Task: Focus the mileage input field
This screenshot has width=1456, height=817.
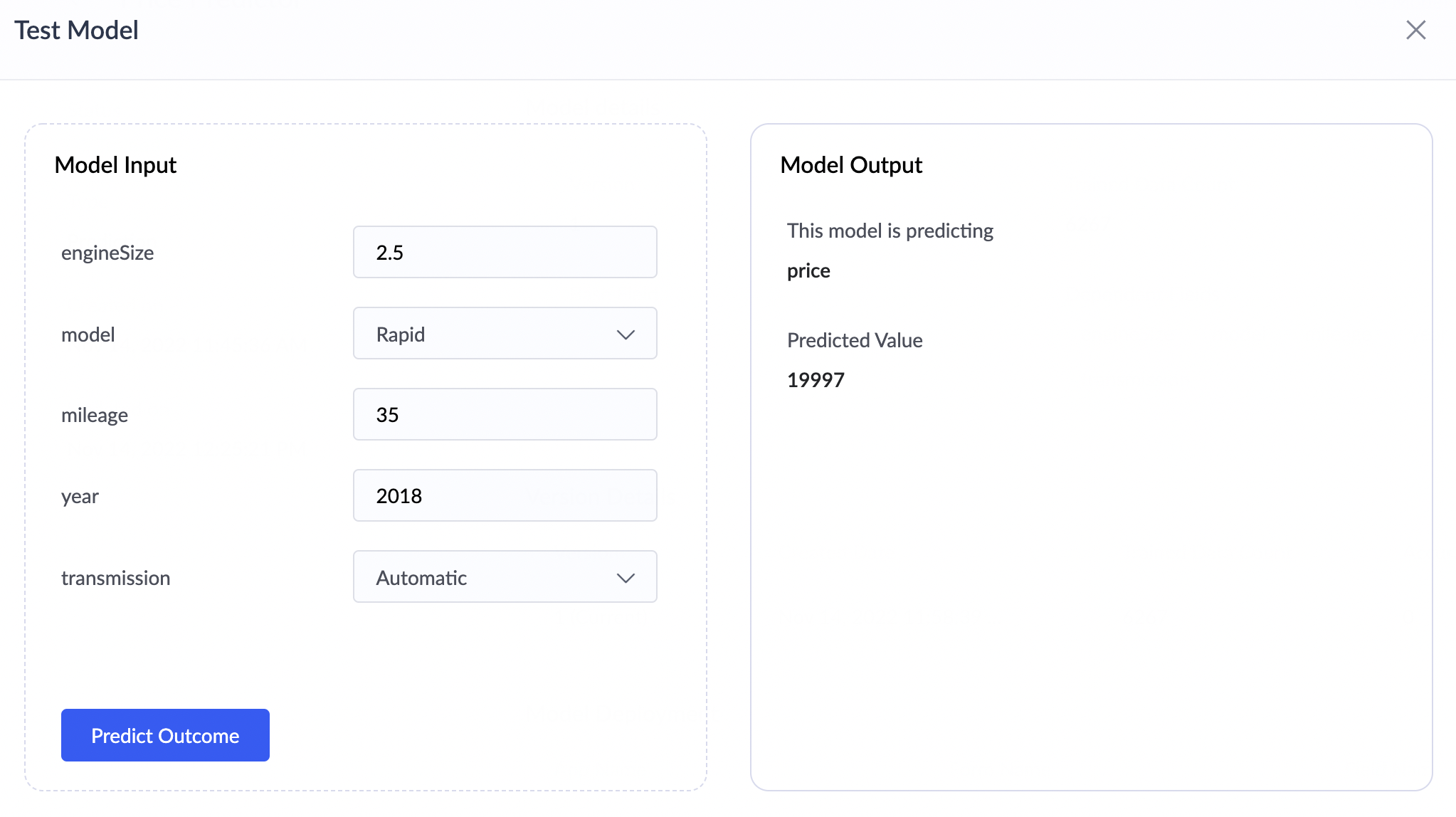Action: [x=505, y=414]
